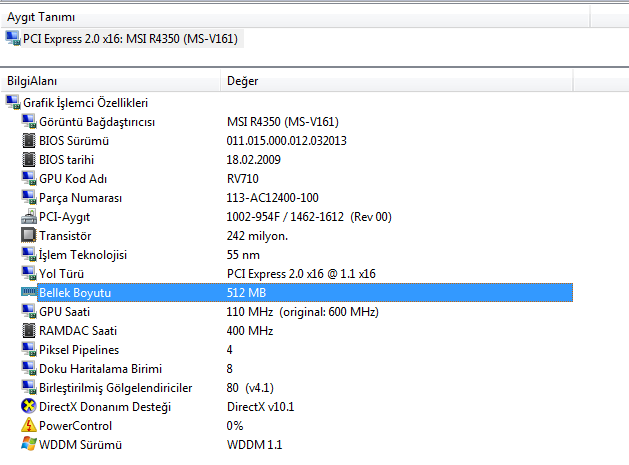Sort by the BilgiAlanı column header
629x465 pixels.
[110, 81]
